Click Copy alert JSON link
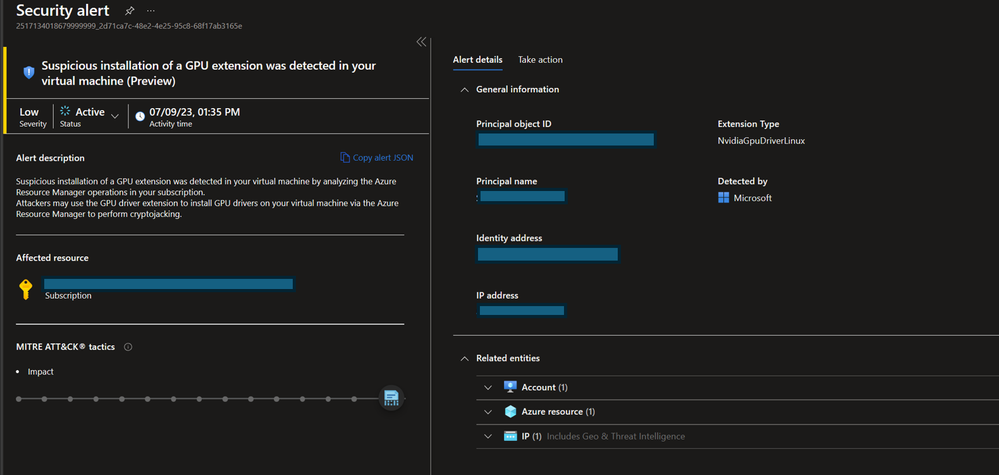 (377, 158)
